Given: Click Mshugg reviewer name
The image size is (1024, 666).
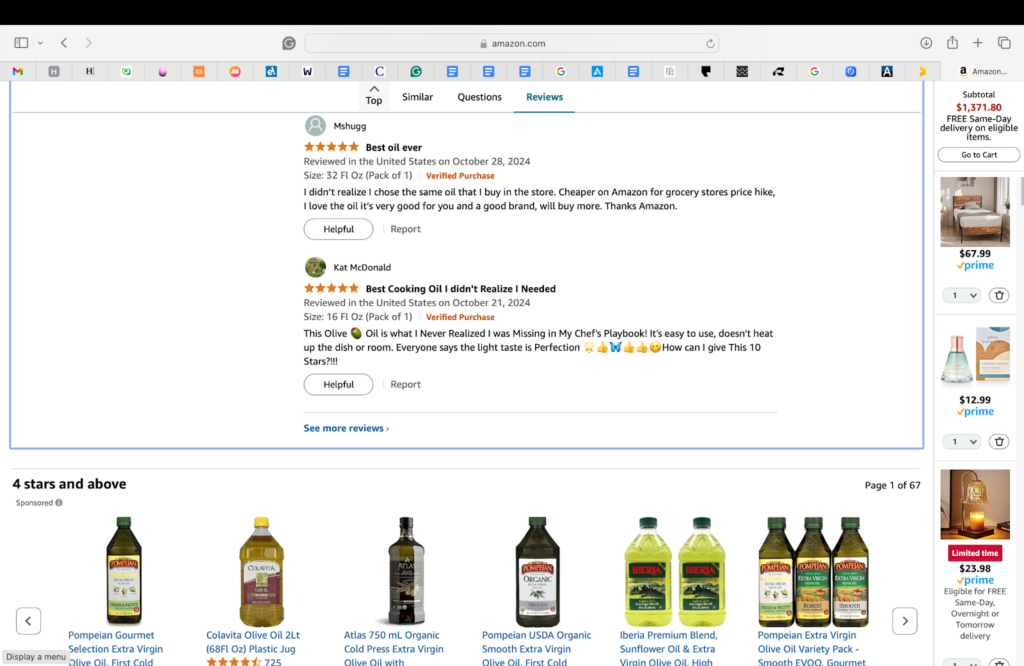Looking at the screenshot, I should pyautogui.click(x=349, y=126).
